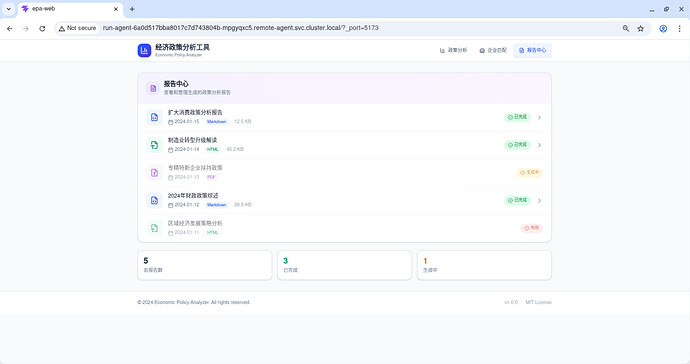Select the 报告中心 navigation tab
Viewport: 690px width, 364px height.
pos(532,50)
